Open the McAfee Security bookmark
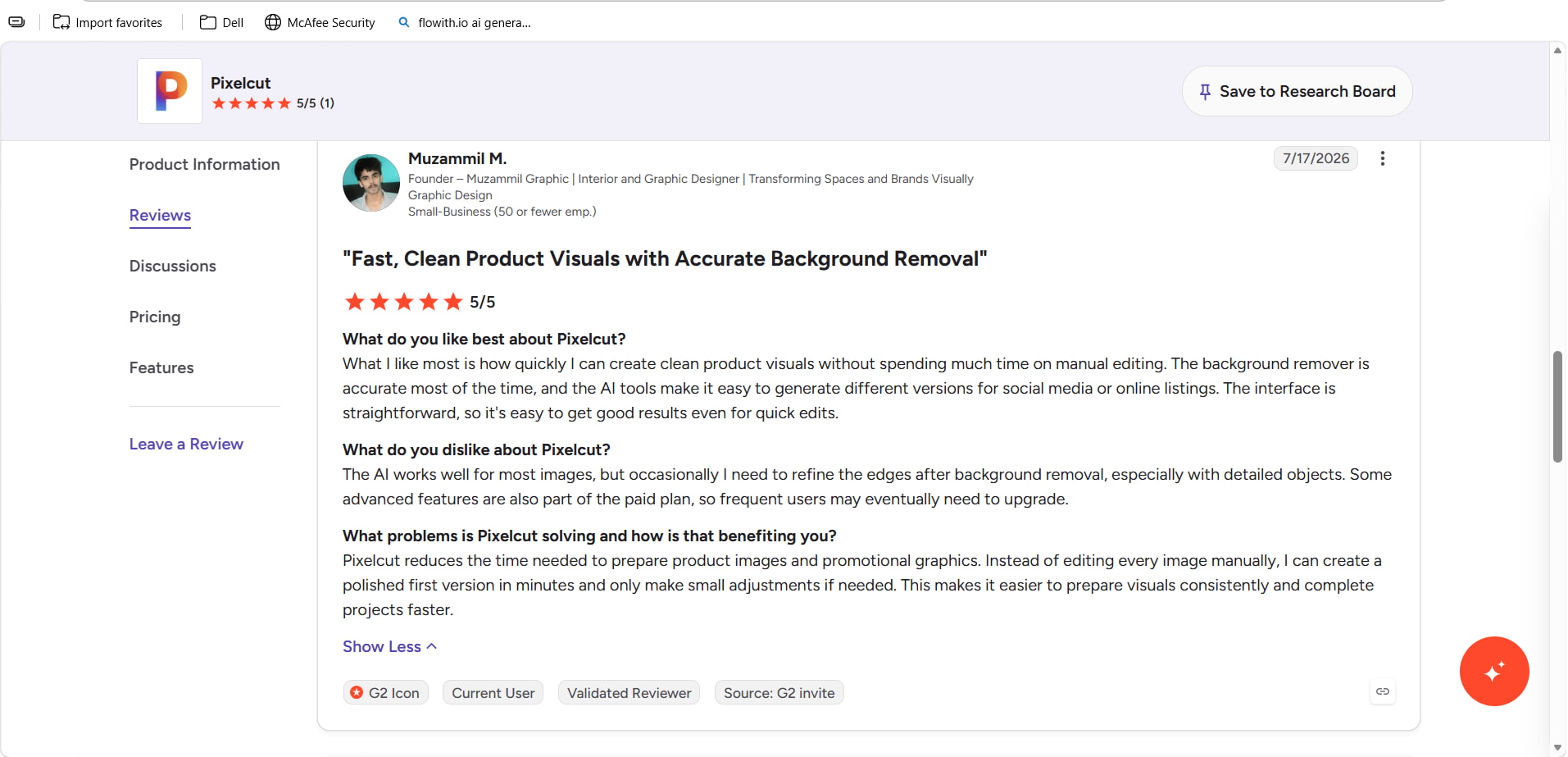1568x757 pixels. 320,22
